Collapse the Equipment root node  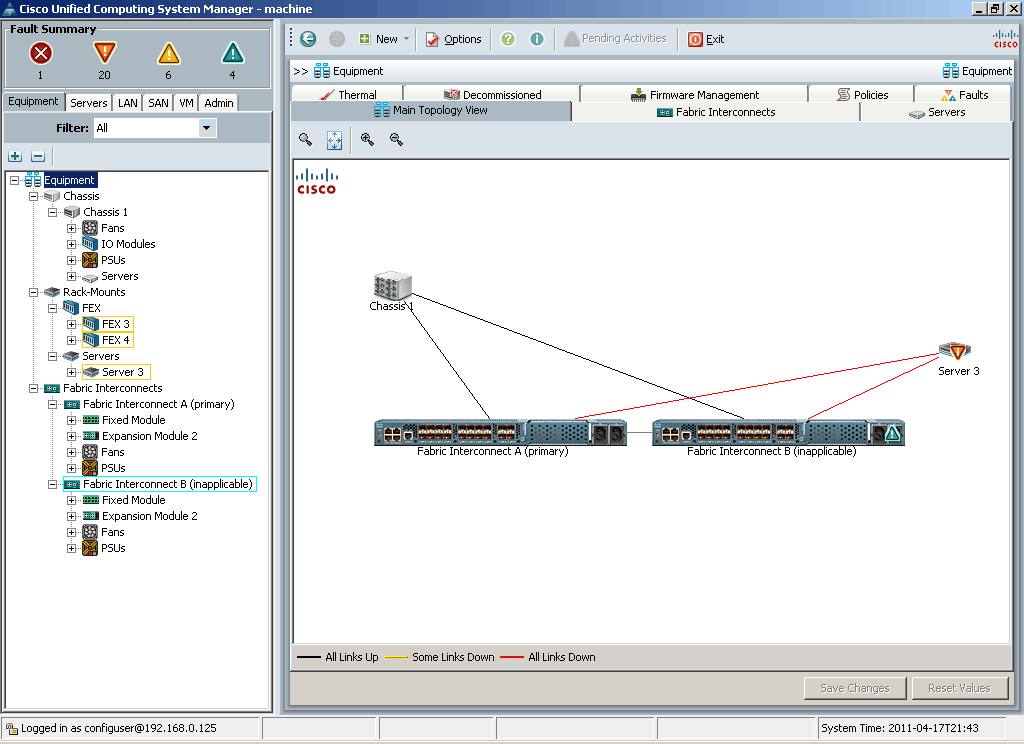click(x=14, y=180)
